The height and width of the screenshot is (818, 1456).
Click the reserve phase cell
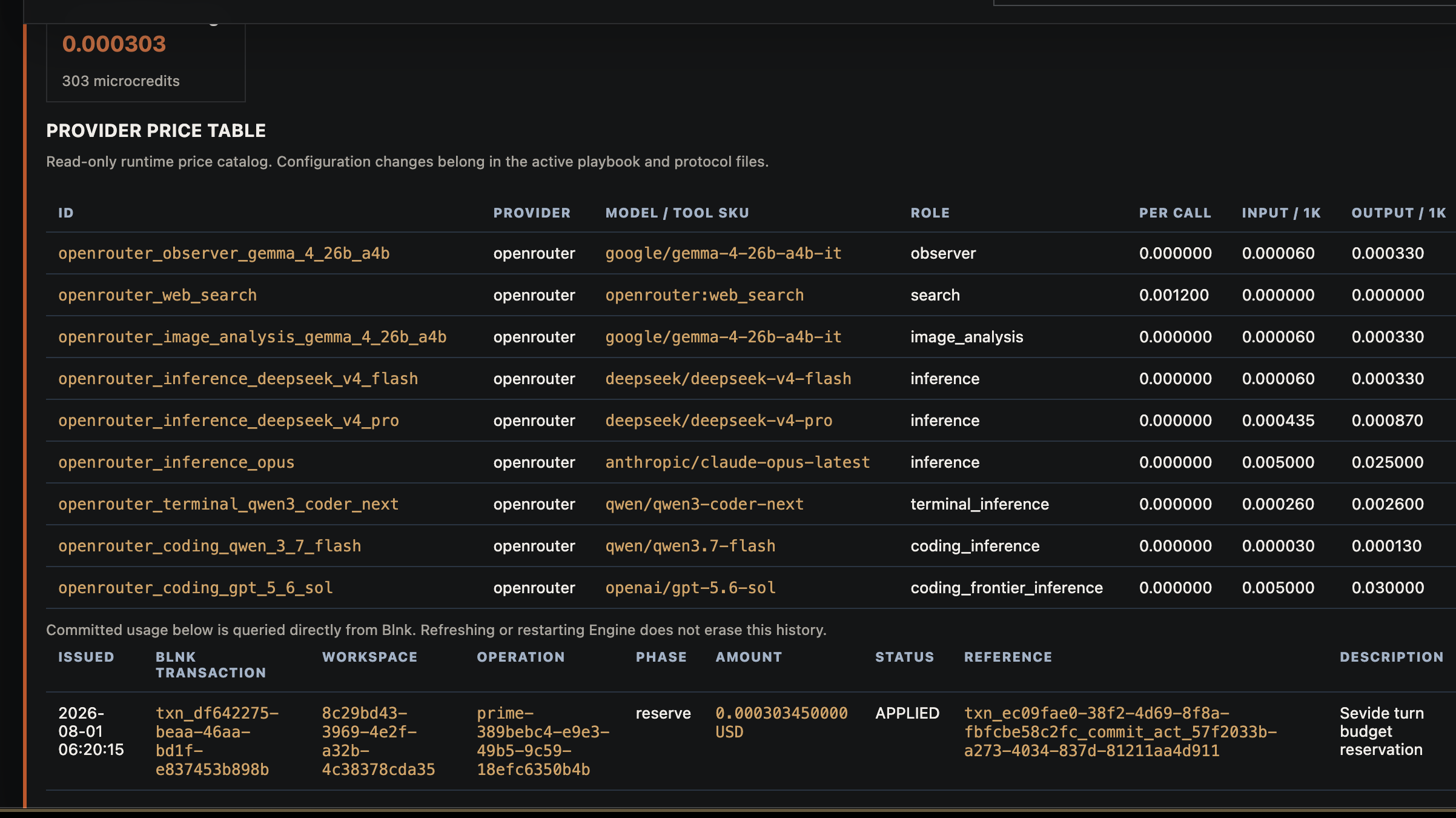point(663,713)
